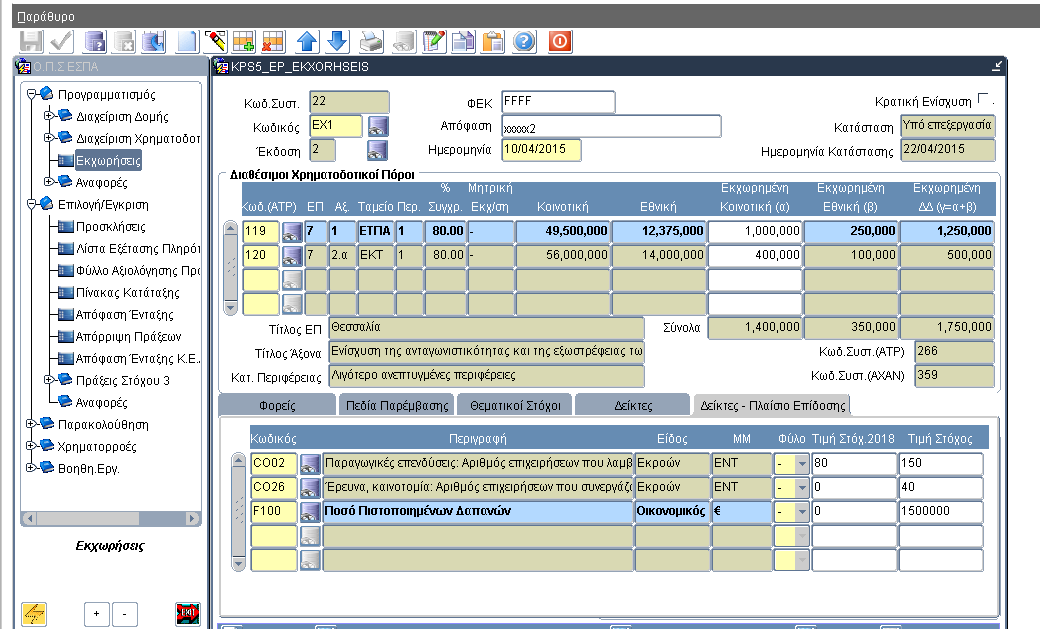This screenshot has width=1040, height=629.
Task: Open lookup for funding row 120
Action: (x=292, y=255)
